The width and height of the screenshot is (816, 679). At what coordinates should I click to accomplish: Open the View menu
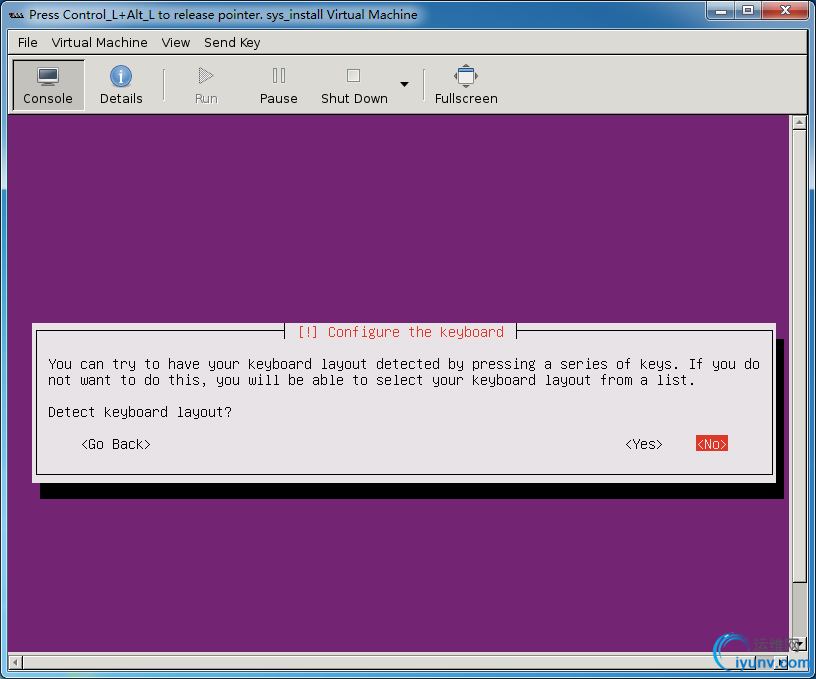pyautogui.click(x=175, y=43)
